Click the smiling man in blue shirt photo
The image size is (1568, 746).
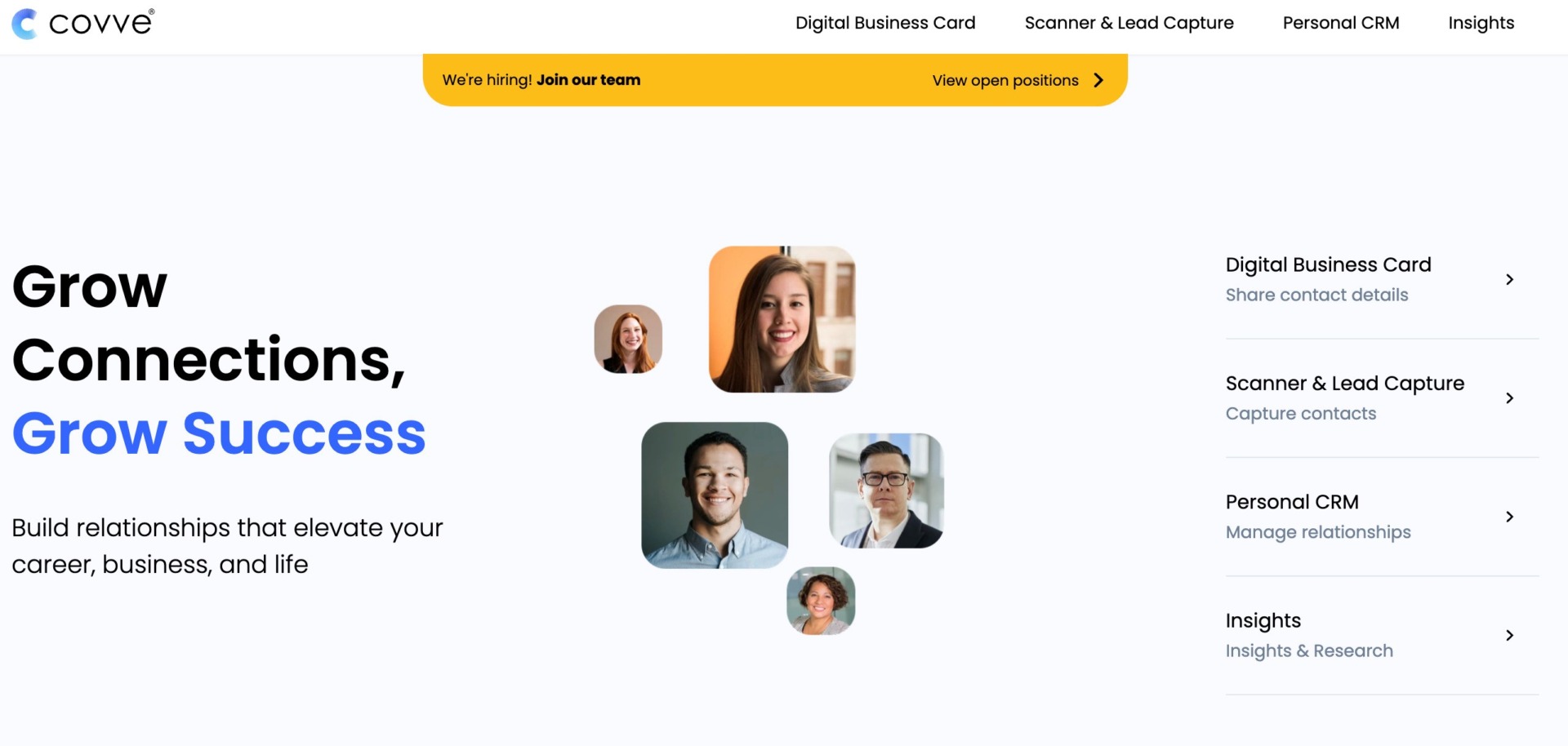[715, 495]
